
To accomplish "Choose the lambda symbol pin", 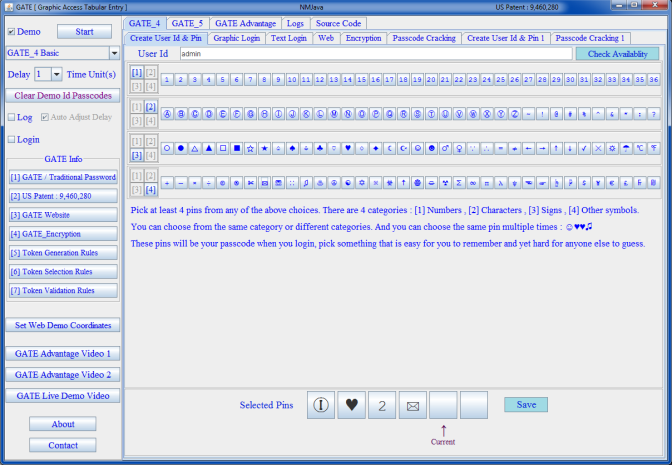I will [501, 183].
